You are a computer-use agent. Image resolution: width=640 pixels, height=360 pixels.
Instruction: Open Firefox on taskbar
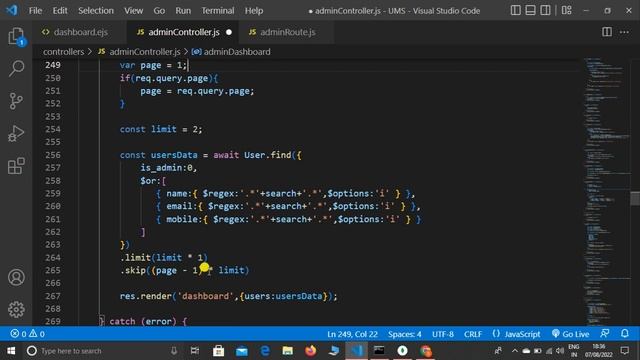[311, 351]
